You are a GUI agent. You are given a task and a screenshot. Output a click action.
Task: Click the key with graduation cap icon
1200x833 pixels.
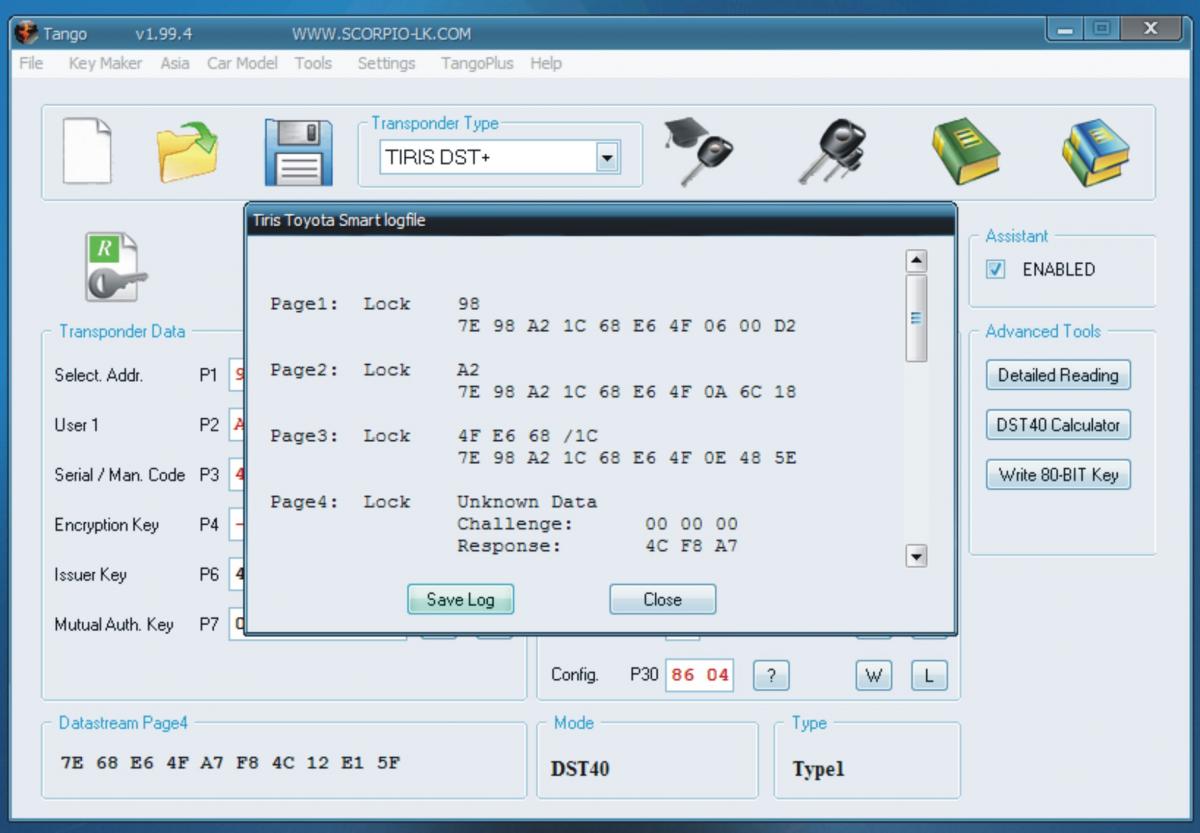click(698, 151)
